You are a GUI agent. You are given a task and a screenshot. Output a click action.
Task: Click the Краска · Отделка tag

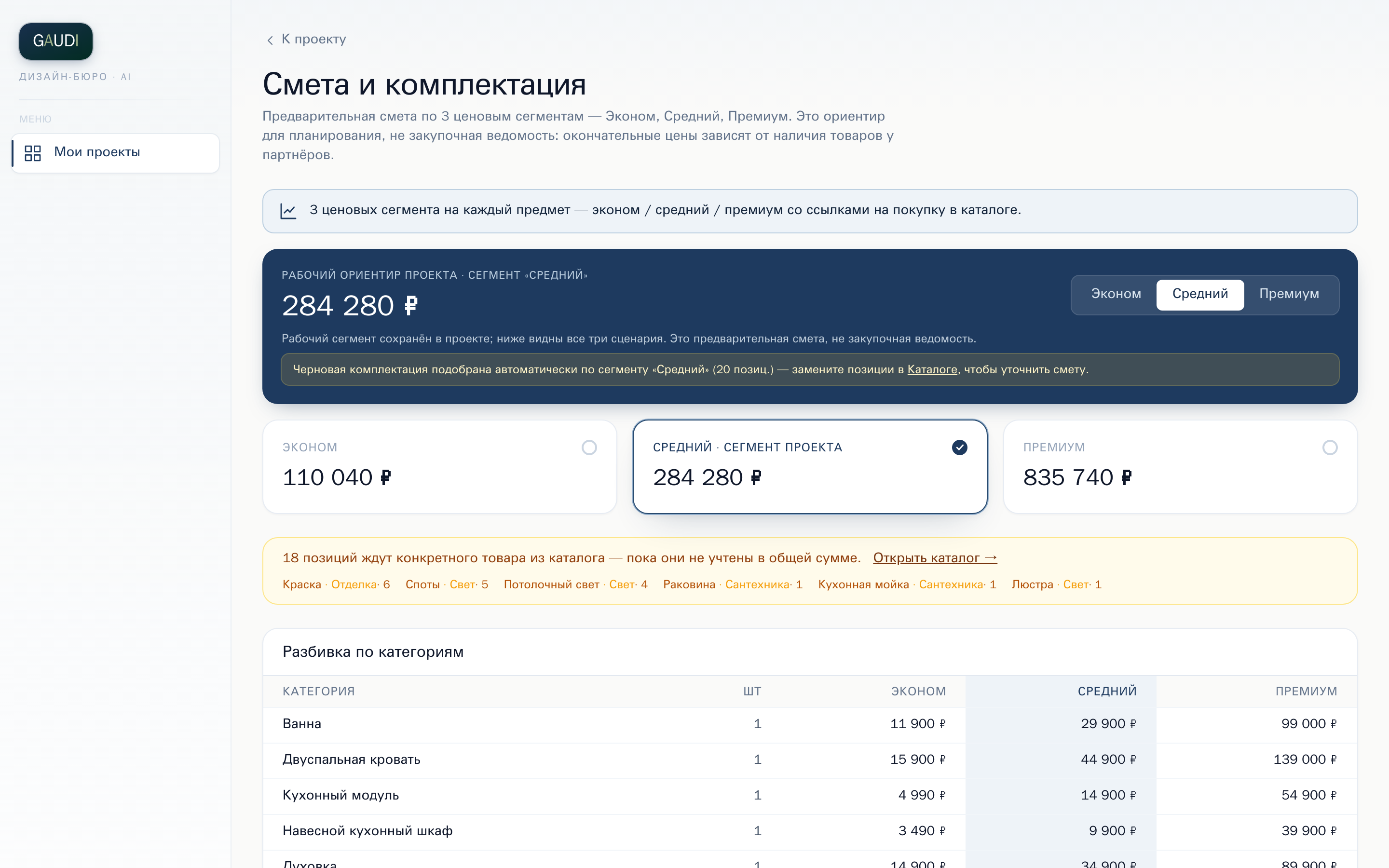point(336,585)
